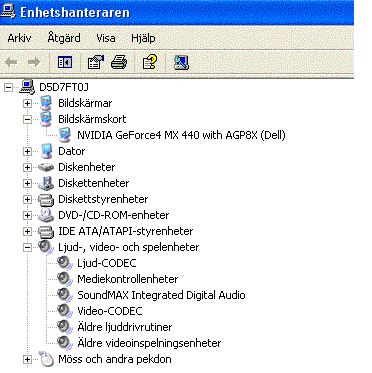Image resolution: width=372 pixels, height=373 pixels.
Task: Select the DVD-/CD-ROM-enheter label
Action: (x=114, y=215)
